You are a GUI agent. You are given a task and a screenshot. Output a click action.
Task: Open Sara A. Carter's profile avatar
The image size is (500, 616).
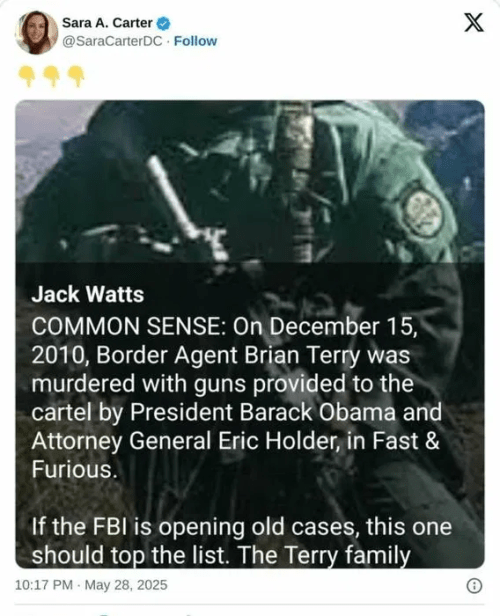[37, 32]
